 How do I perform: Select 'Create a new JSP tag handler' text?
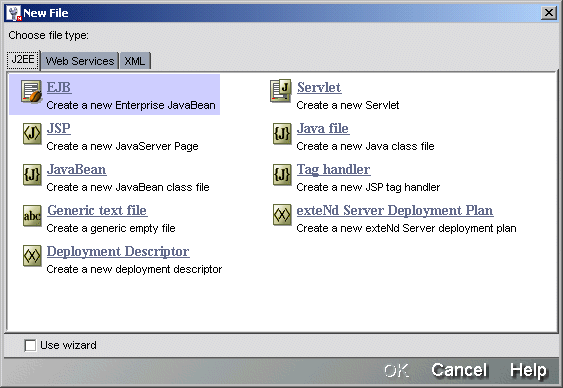368,187
